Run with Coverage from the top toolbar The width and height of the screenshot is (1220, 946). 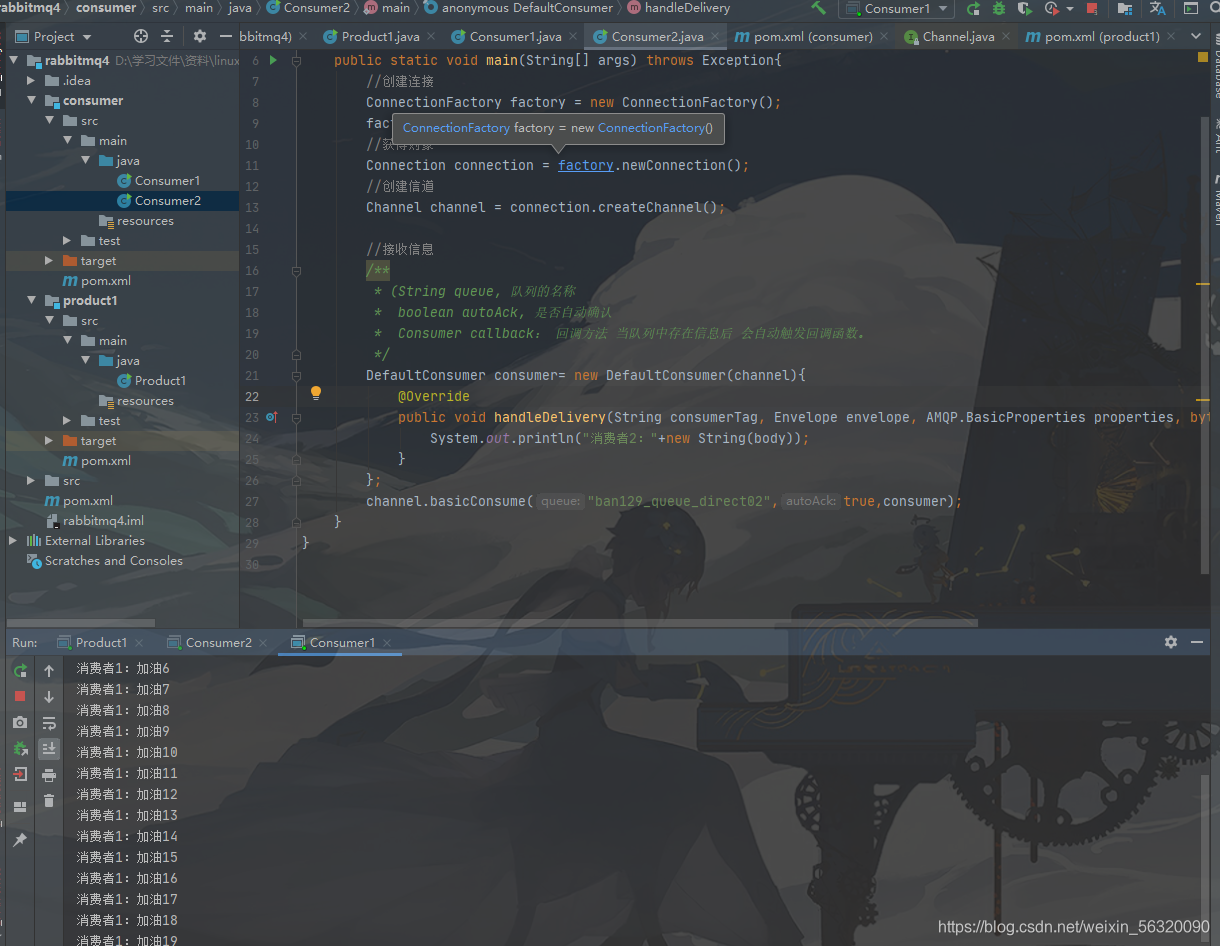1024,8
